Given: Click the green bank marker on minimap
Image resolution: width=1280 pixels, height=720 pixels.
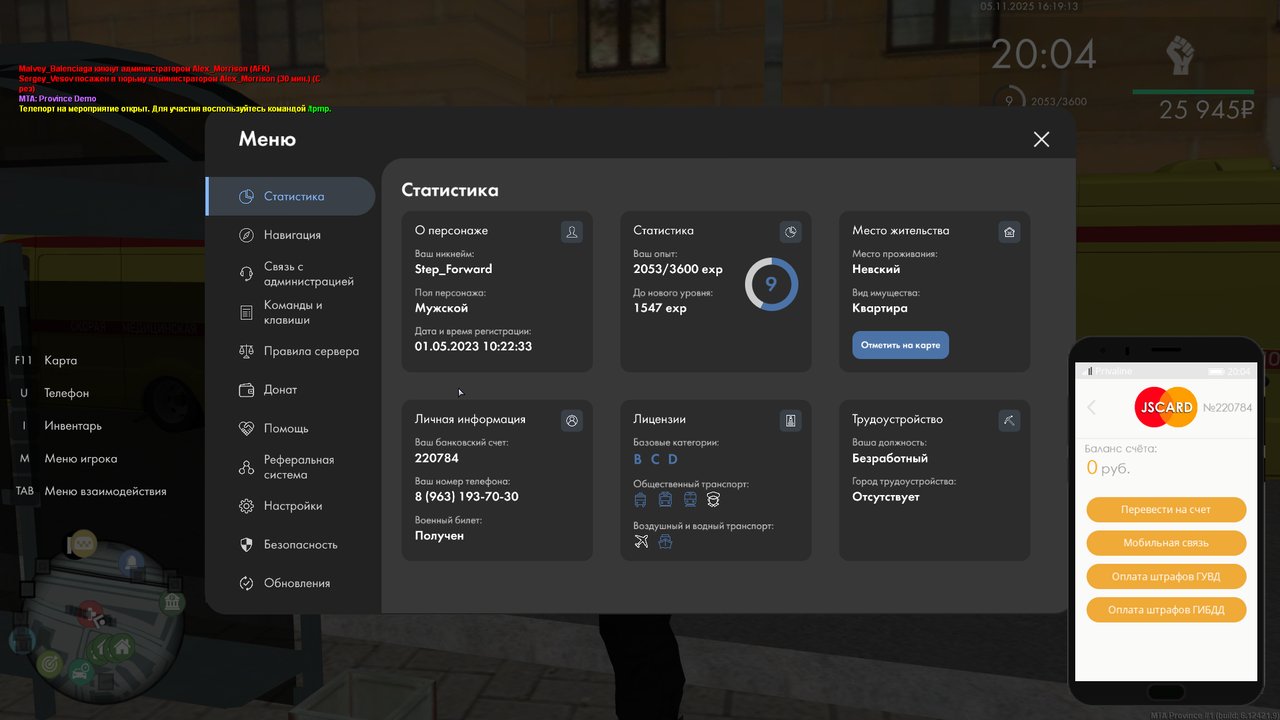Looking at the screenshot, I should 172,603.
